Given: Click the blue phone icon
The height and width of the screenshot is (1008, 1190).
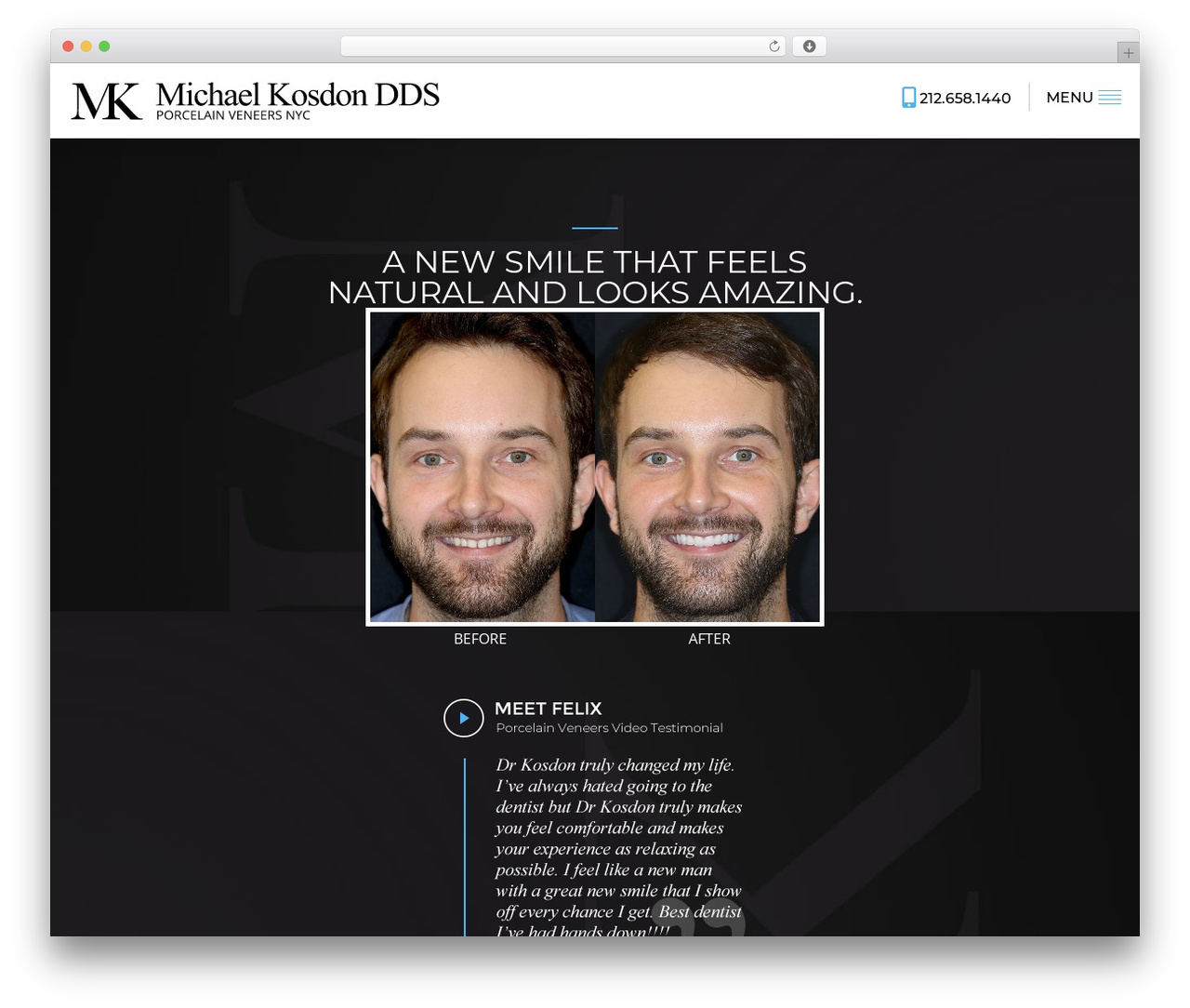Looking at the screenshot, I should point(908,98).
